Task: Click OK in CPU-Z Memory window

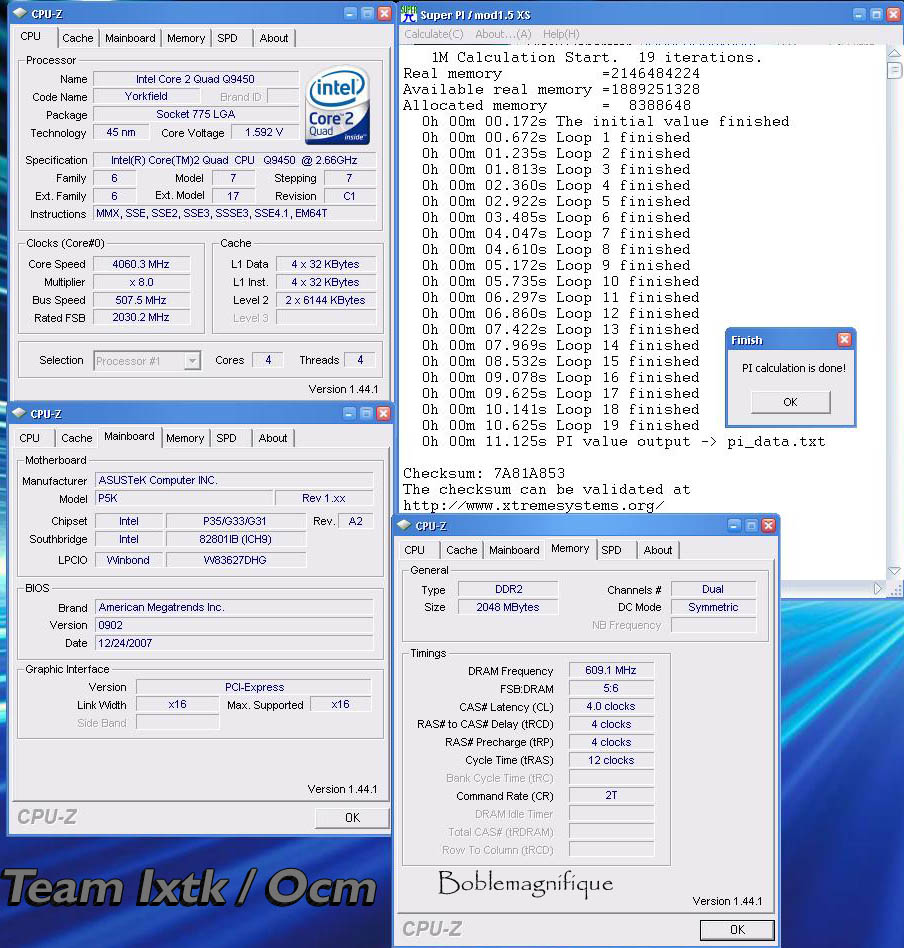Action: pos(737,930)
